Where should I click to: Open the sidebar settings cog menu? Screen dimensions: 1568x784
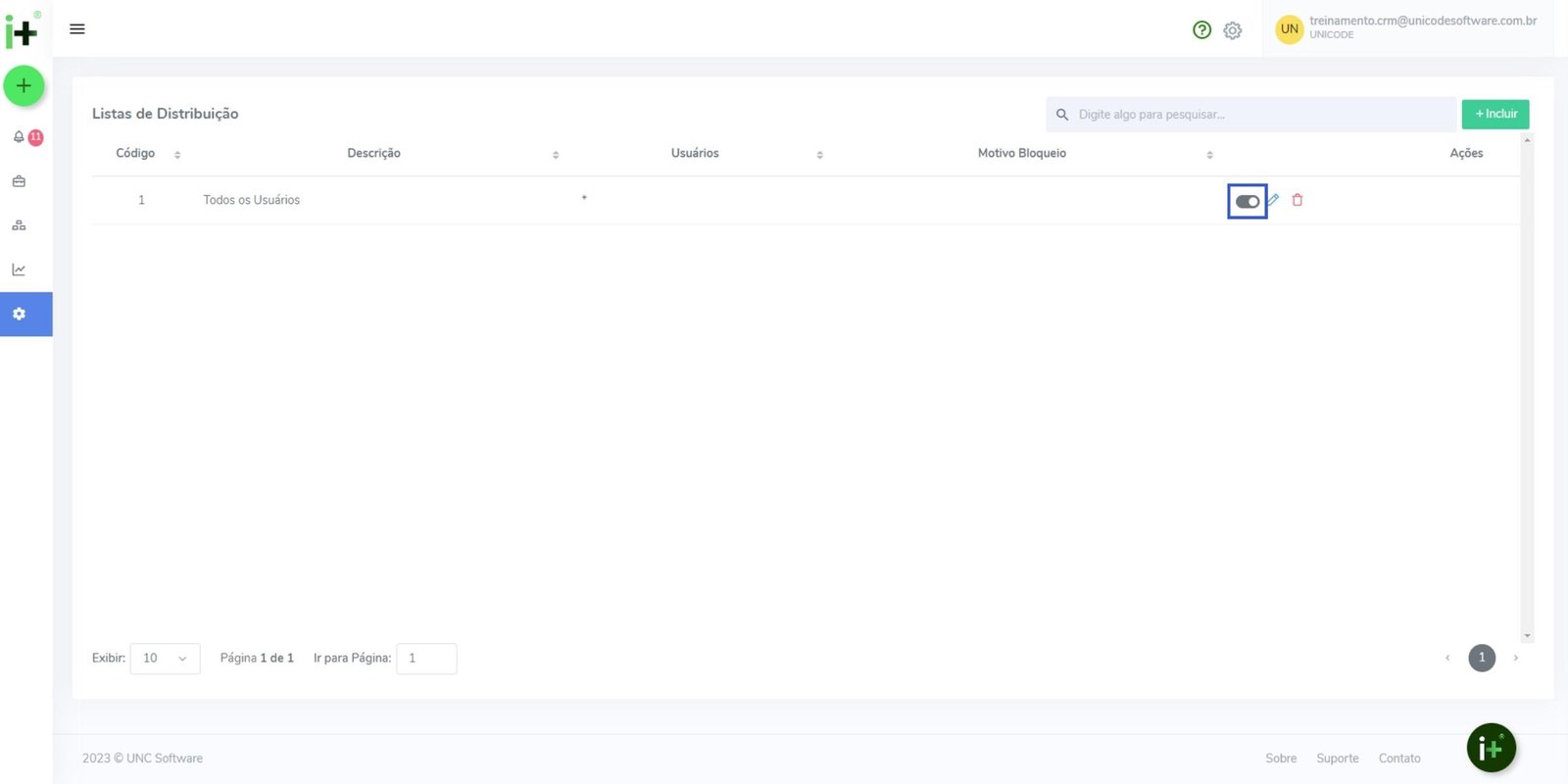click(19, 315)
